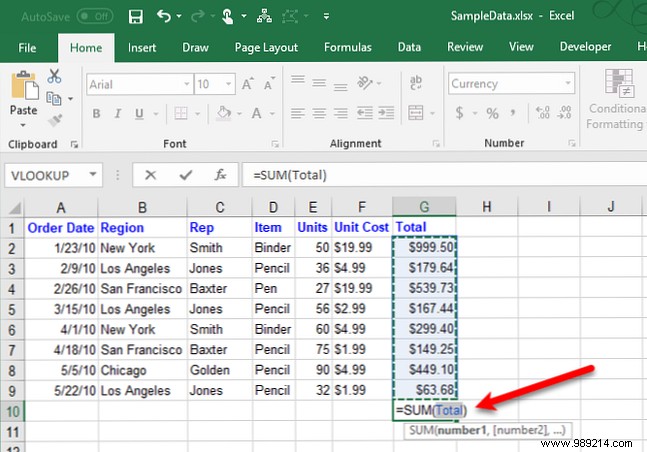
Task: Open Conditional Formatting menu
Action: point(617,99)
